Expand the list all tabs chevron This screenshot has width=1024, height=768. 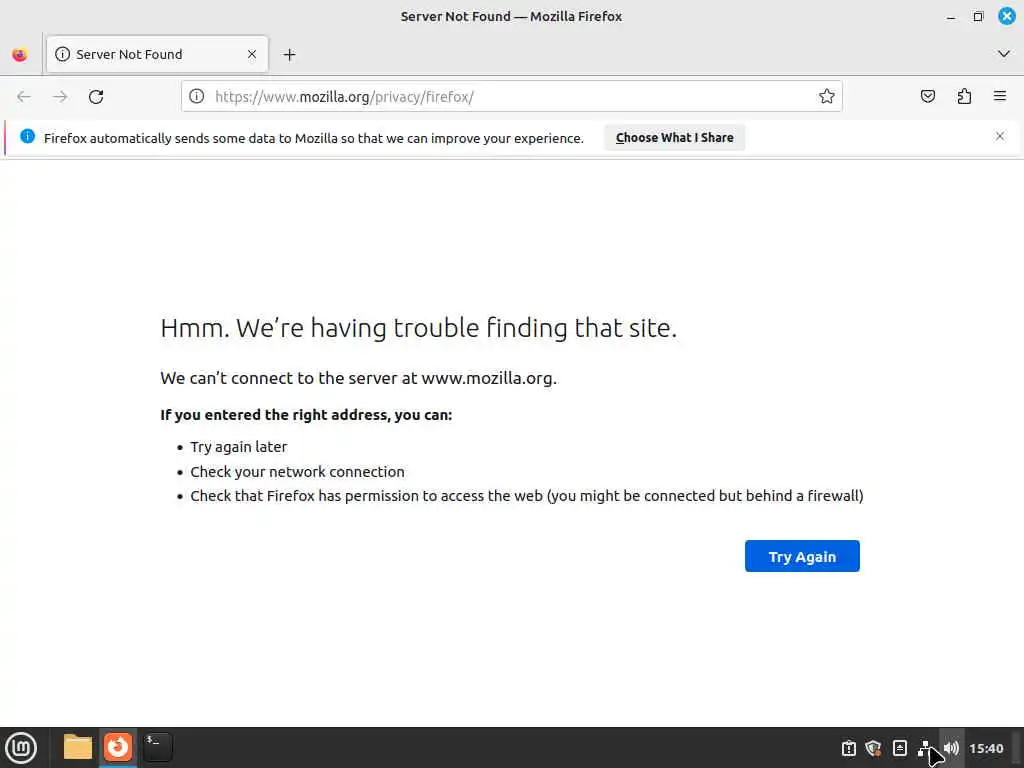pyautogui.click(x=1003, y=54)
